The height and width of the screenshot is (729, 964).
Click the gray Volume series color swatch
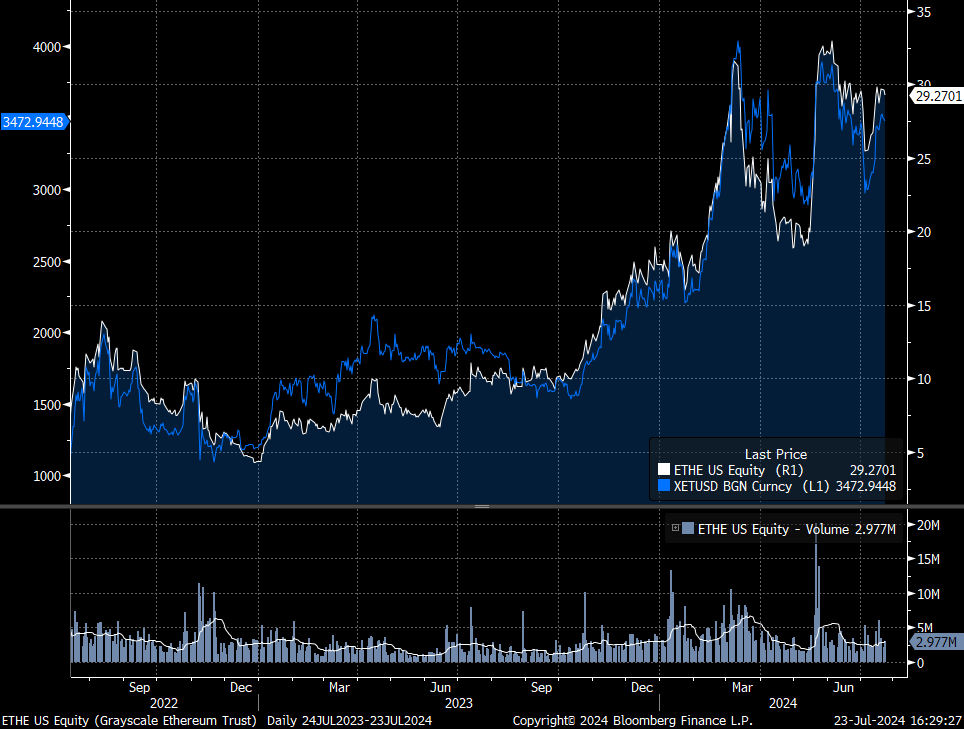[x=688, y=529]
